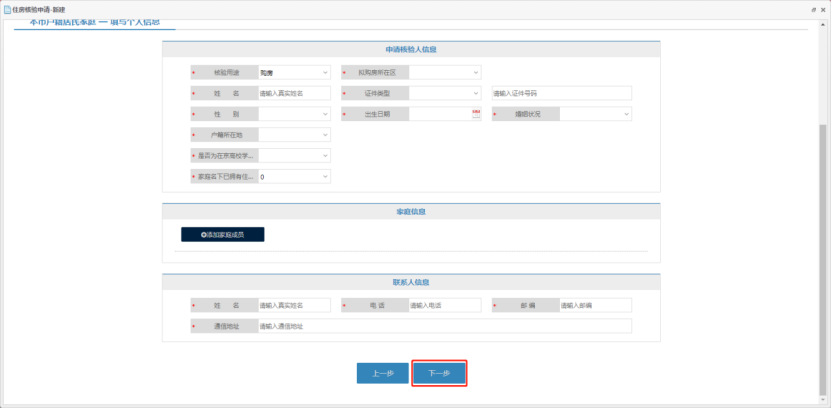Viewport: 831px width, 408px height.
Task: Proceed with the 下一步 button
Action: [439, 373]
